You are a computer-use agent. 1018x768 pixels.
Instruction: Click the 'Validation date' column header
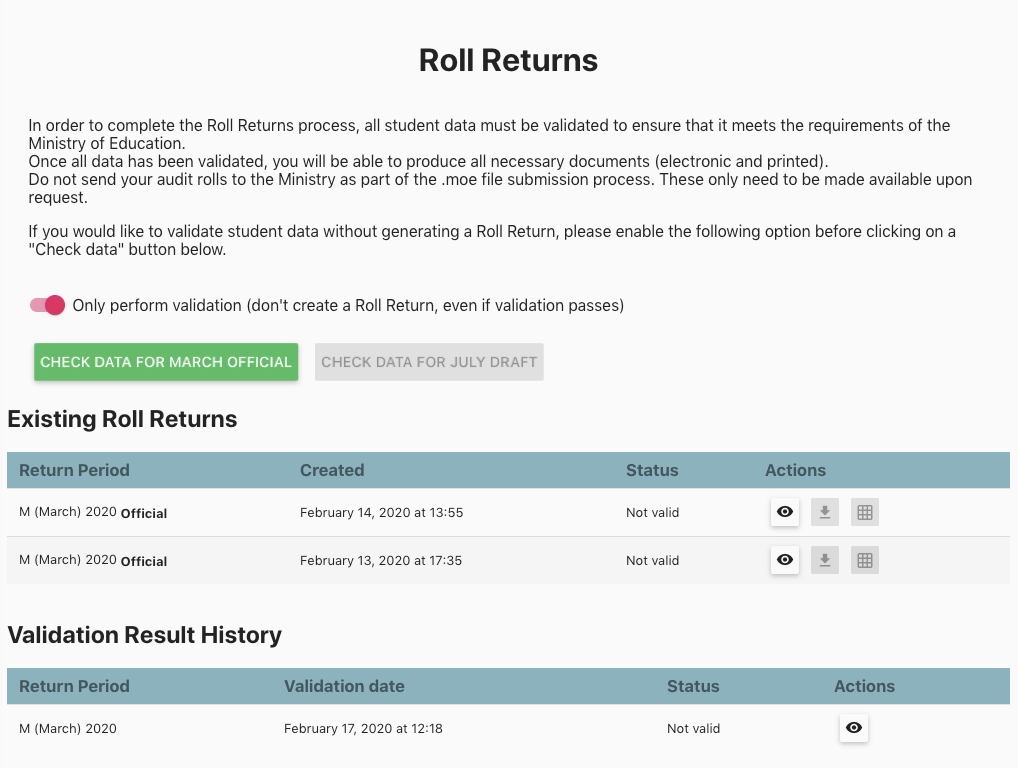point(344,686)
